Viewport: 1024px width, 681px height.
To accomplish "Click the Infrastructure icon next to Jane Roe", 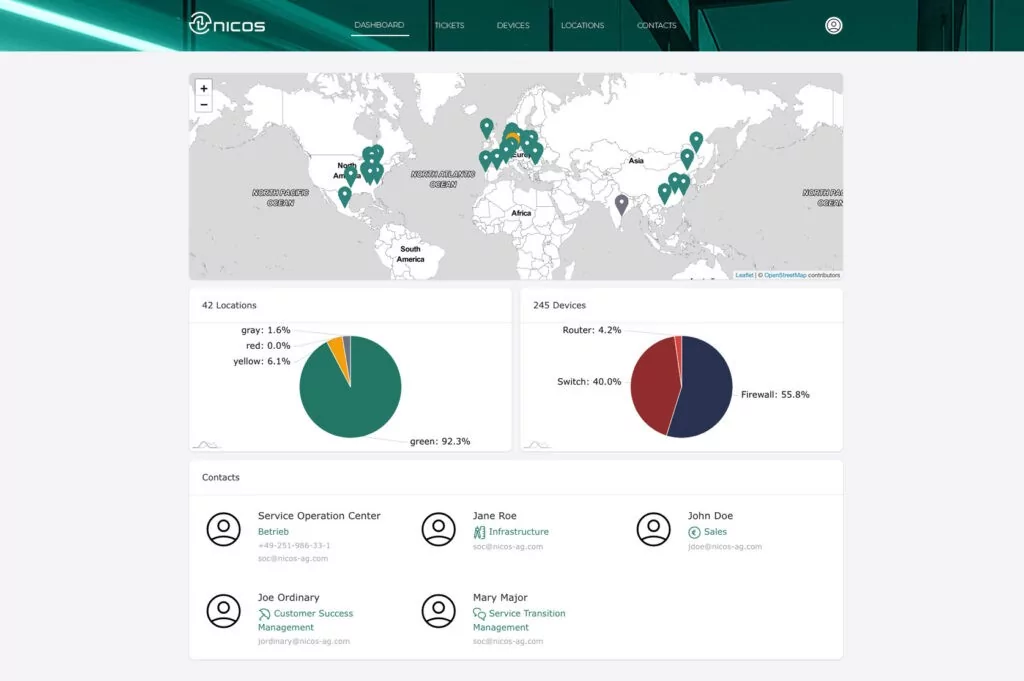I will (479, 532).
